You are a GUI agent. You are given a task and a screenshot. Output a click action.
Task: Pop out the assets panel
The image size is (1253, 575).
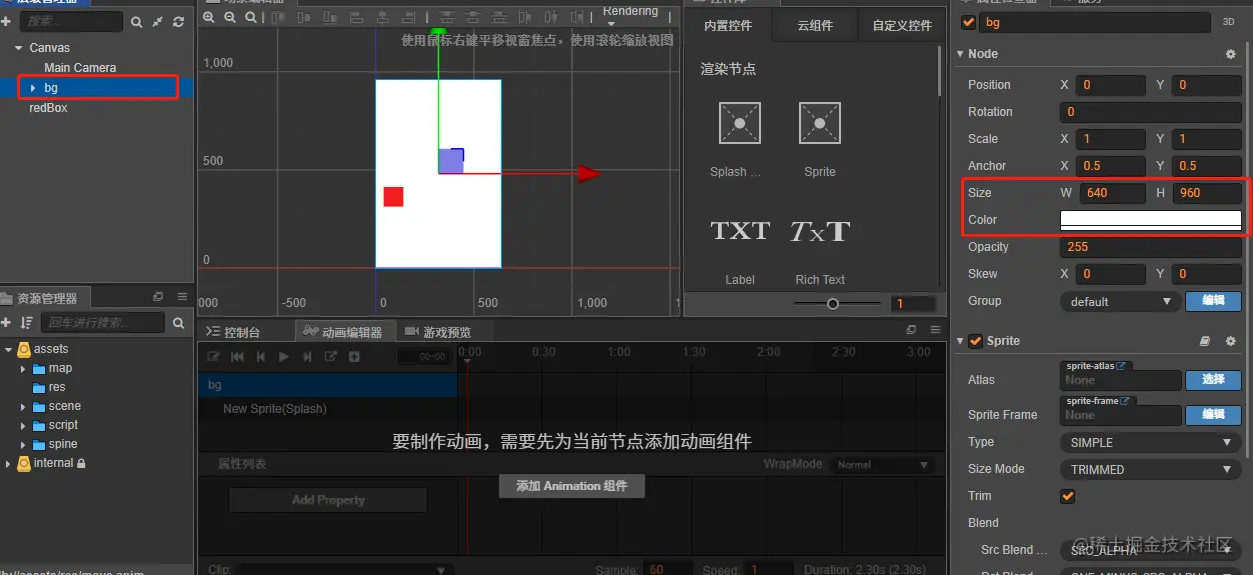[x=158, y=297]
